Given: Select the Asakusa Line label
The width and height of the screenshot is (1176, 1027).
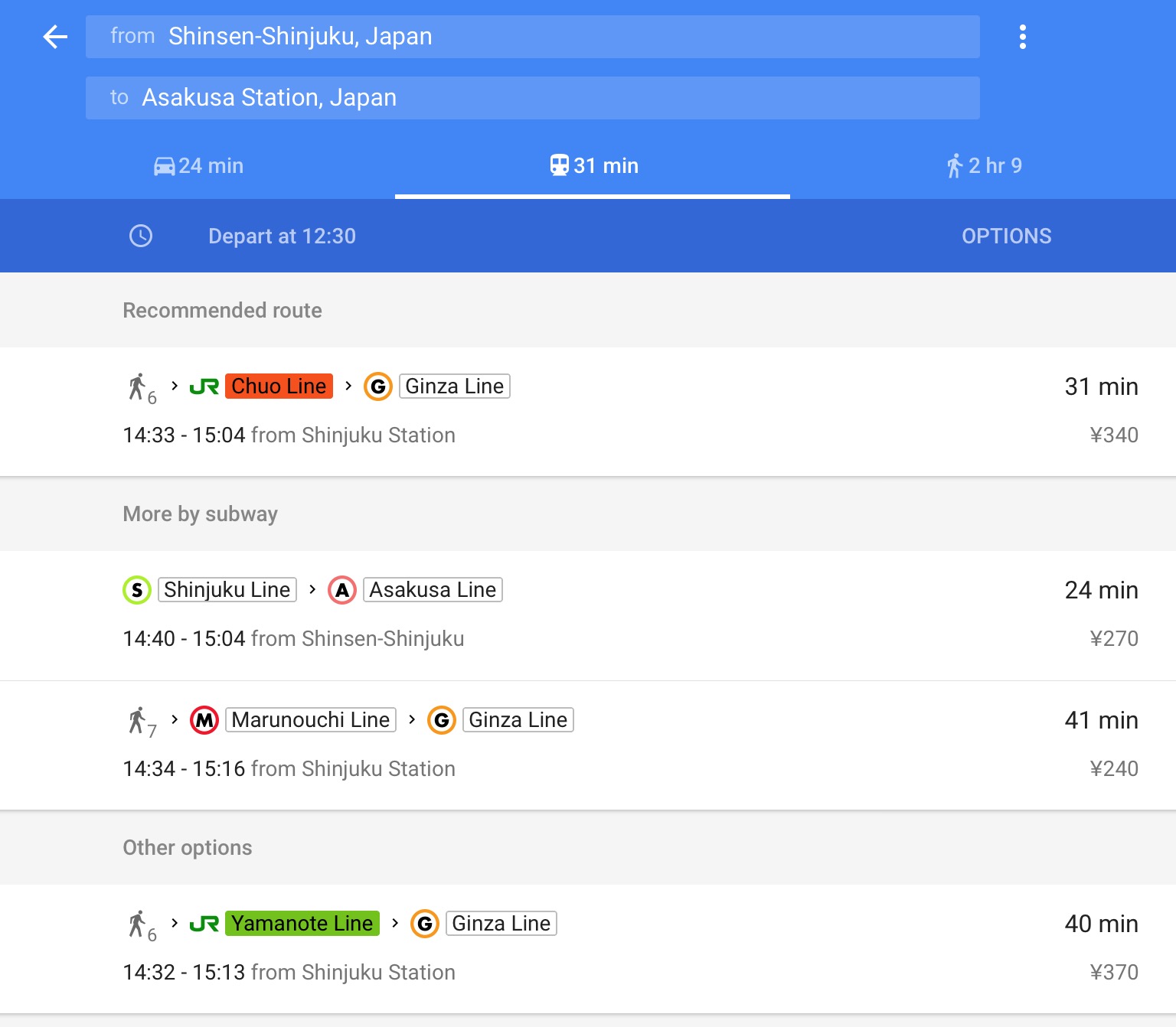Looking at the screenshot, I should coord(433,590).
